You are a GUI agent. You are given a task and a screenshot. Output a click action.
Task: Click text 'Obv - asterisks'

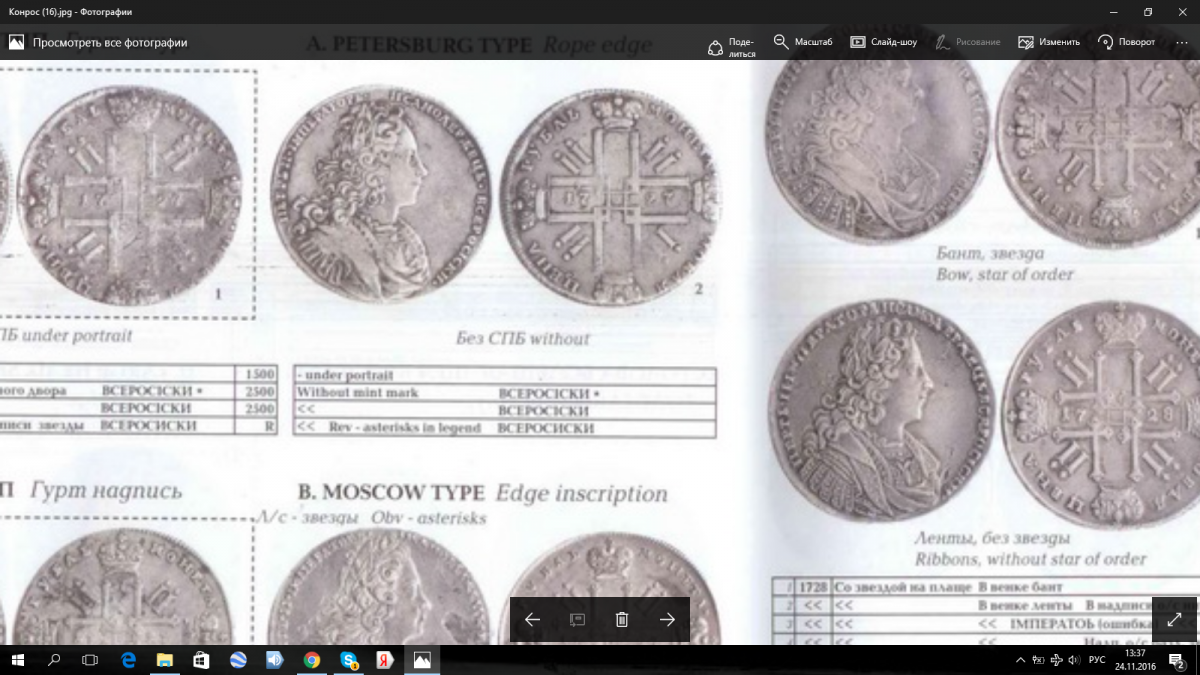[429, 518]
